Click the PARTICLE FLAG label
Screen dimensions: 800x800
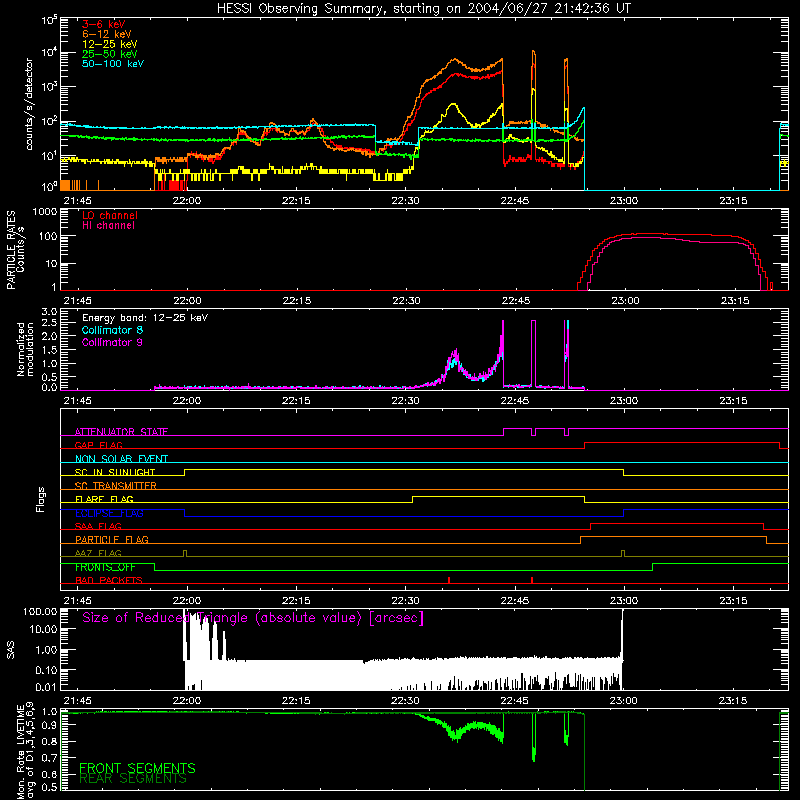(112, 540)
